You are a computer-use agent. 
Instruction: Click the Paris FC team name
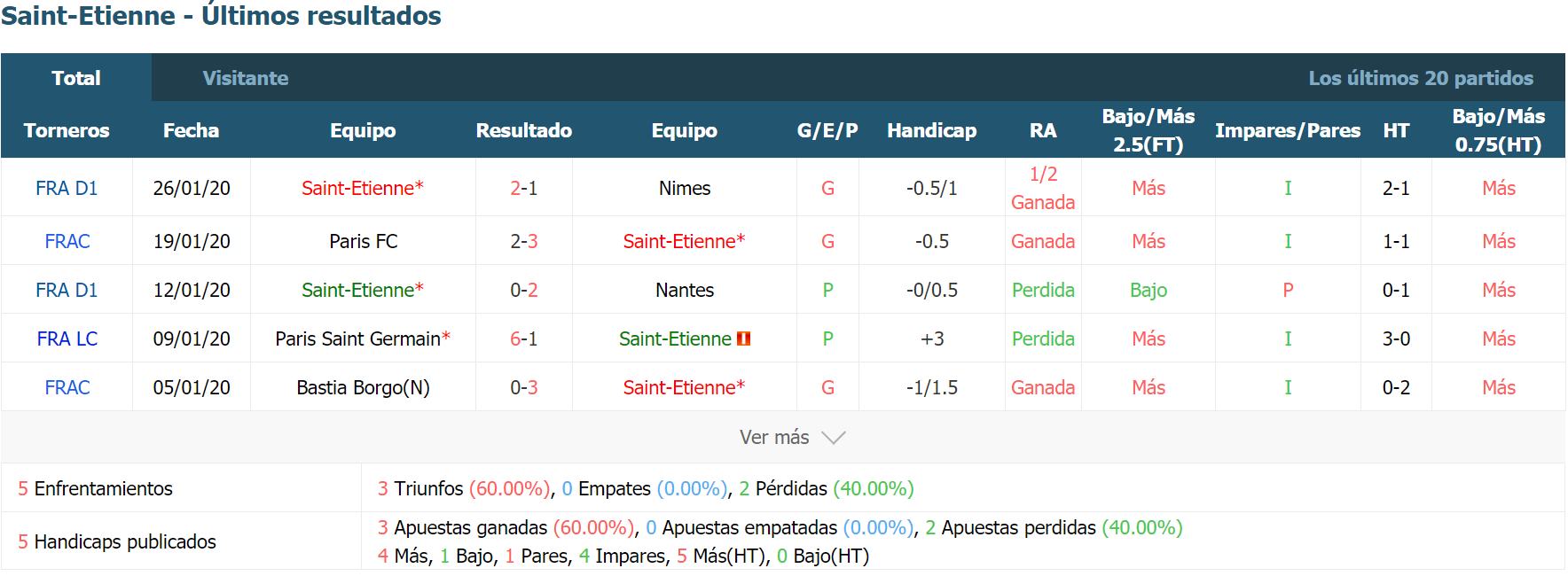364,241
